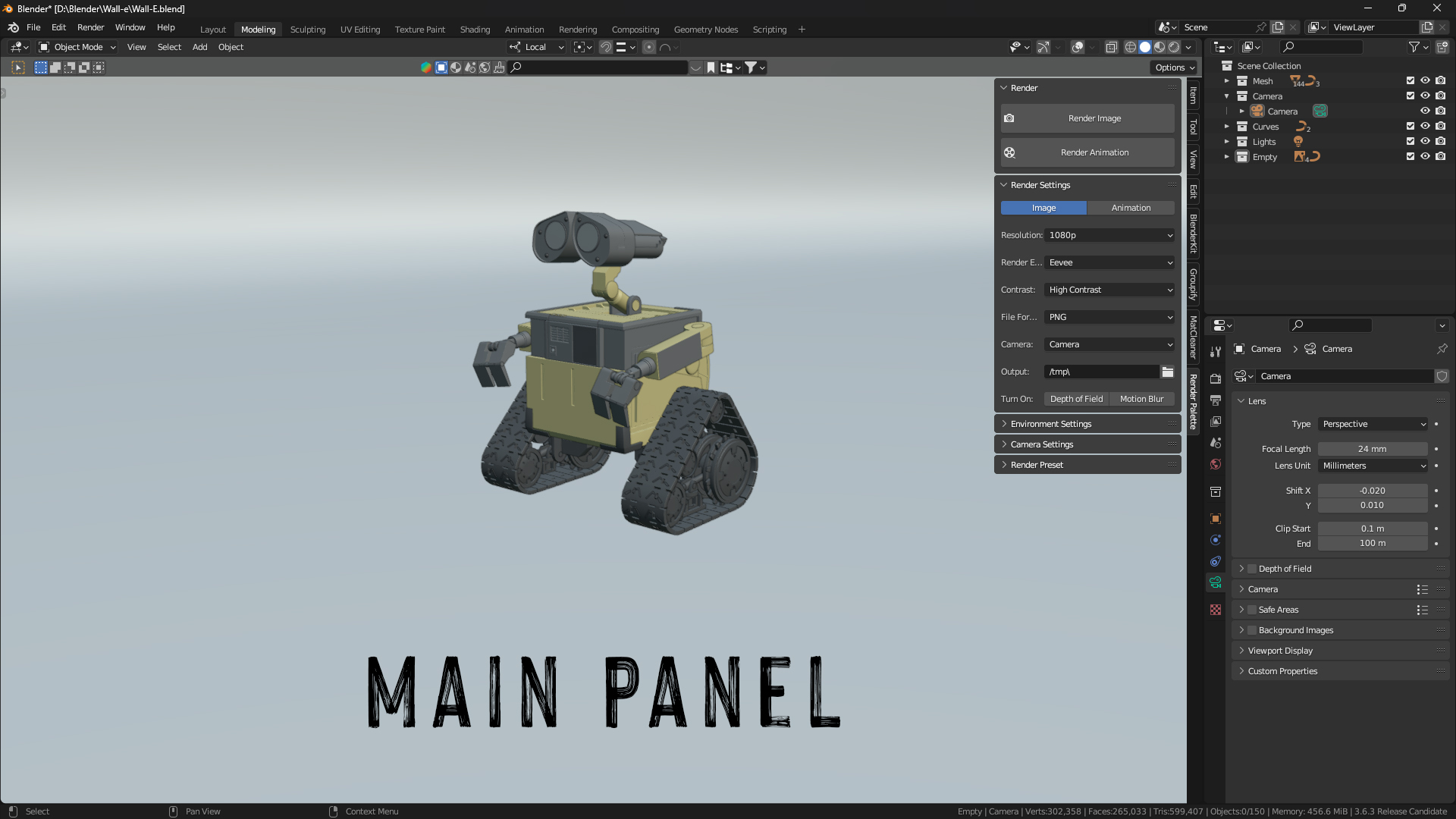Click the Camera preset list icon
Screen dimensions: 1456x819
tap(1422, 589)
